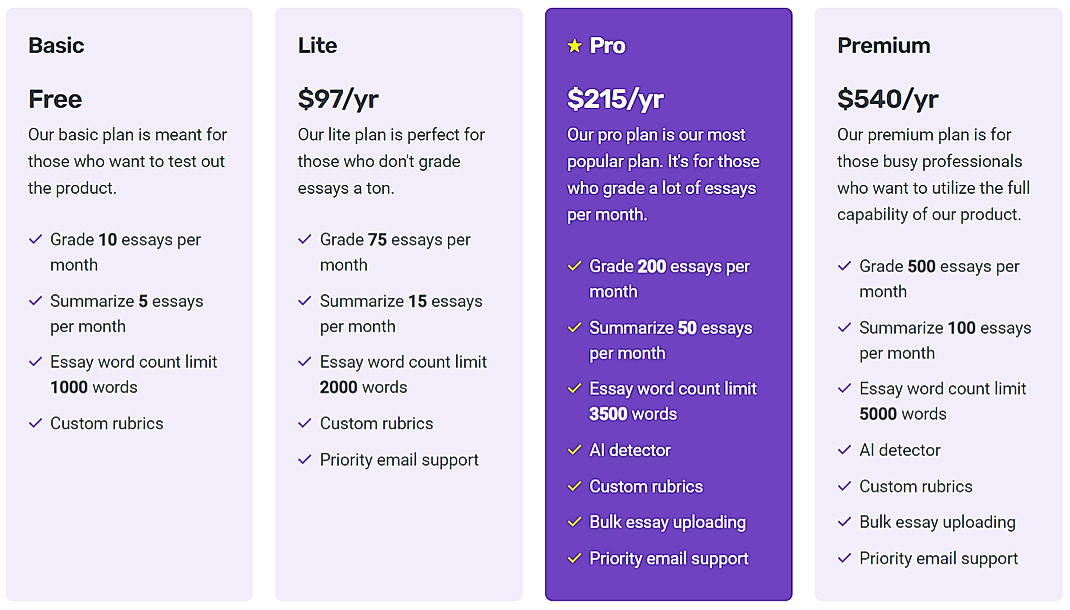Viewport: 1070px width, 610px height.
Task: Select the Free price label on Basic
Action: click(54, 99)
